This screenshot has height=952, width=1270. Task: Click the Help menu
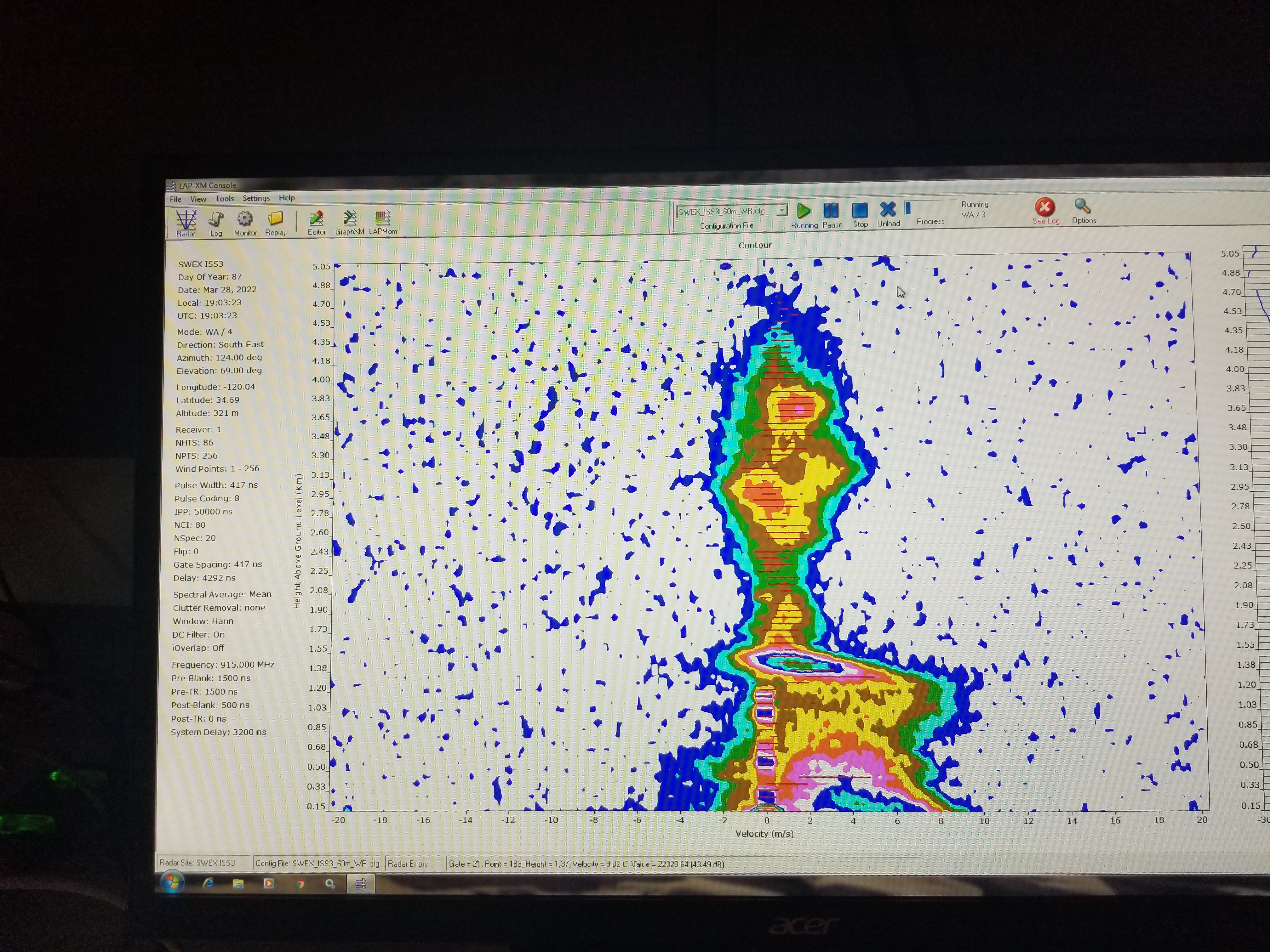click(287, 197)
